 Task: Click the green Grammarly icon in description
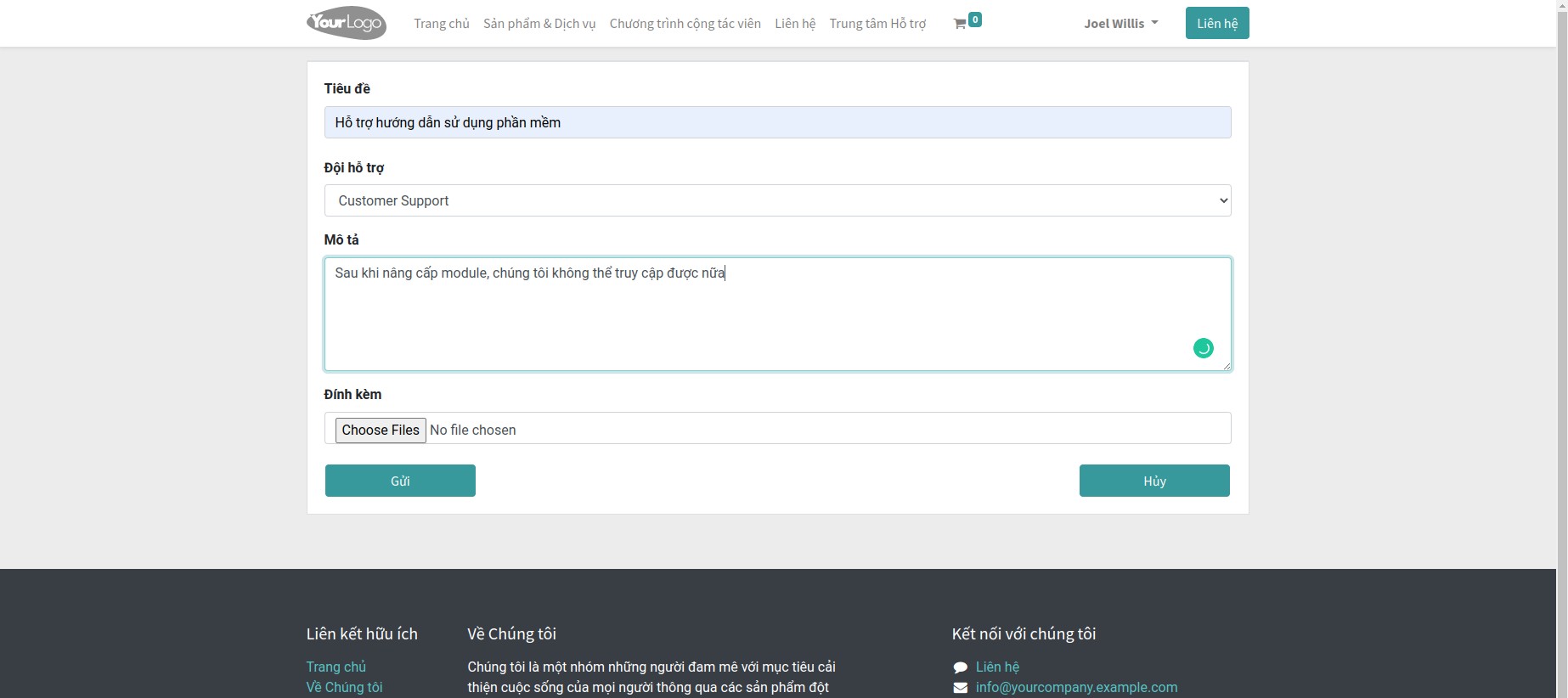1203,348
